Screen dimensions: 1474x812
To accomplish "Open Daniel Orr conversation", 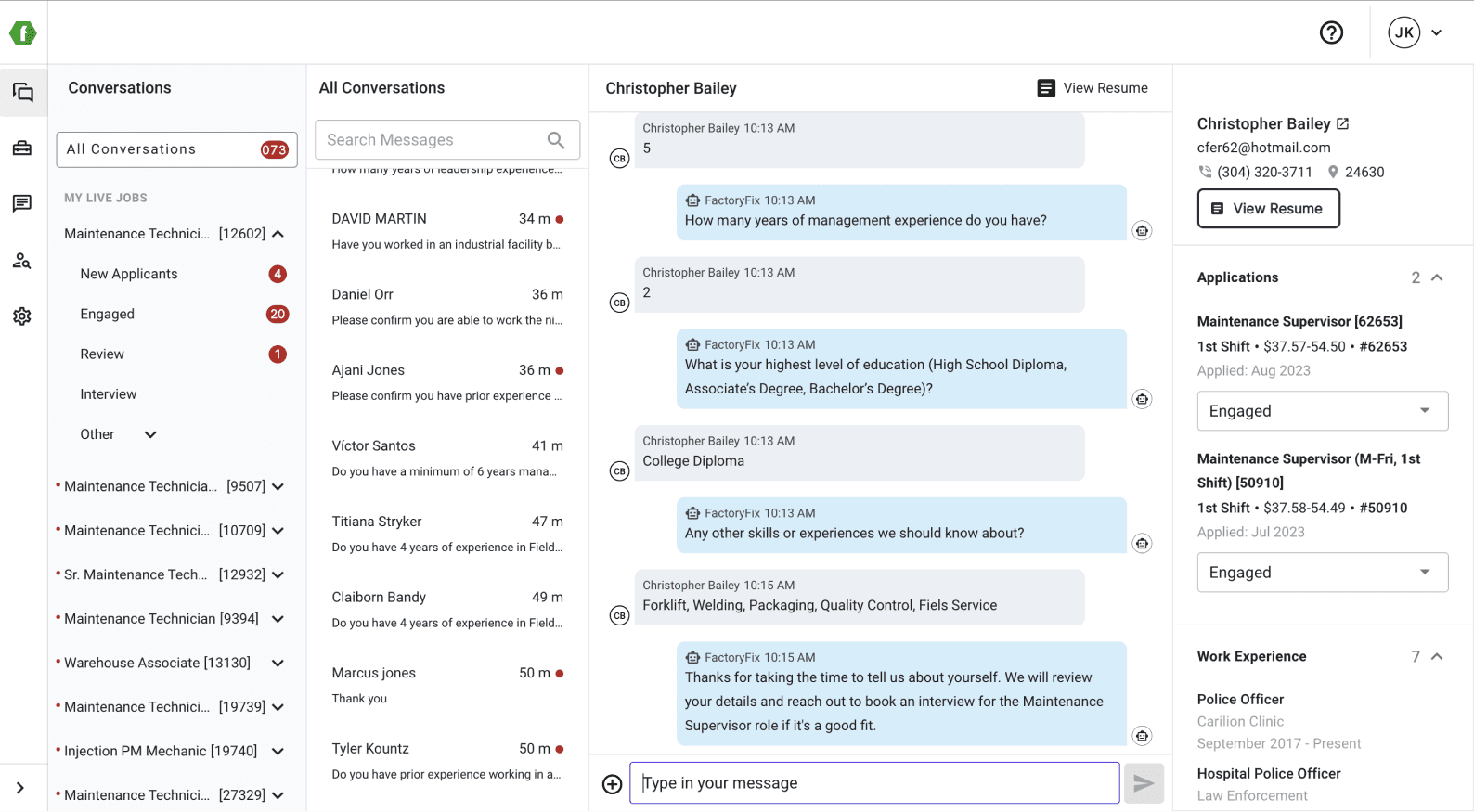I will [447, 306].
